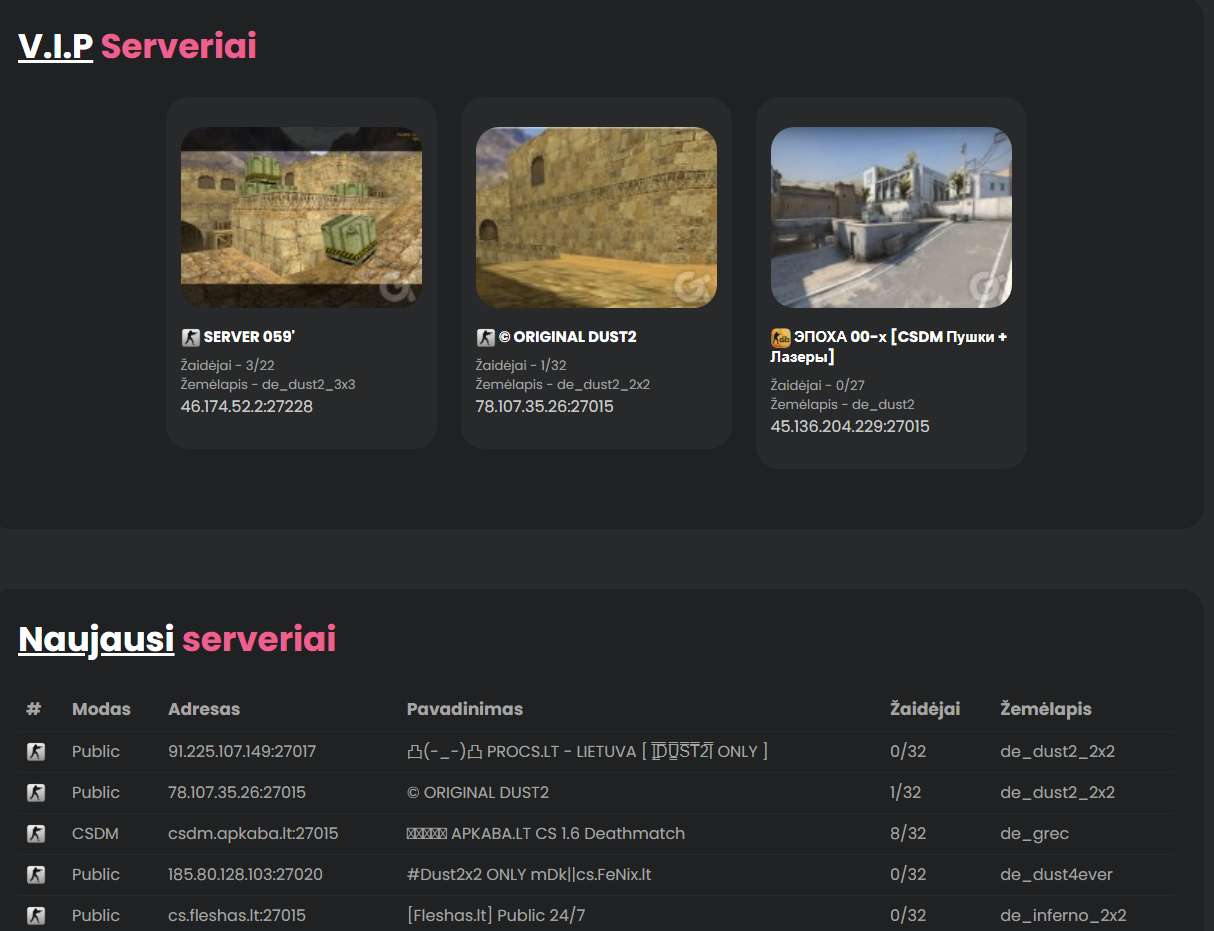Click the de_dust4ever map cell

click(1057, 875)
